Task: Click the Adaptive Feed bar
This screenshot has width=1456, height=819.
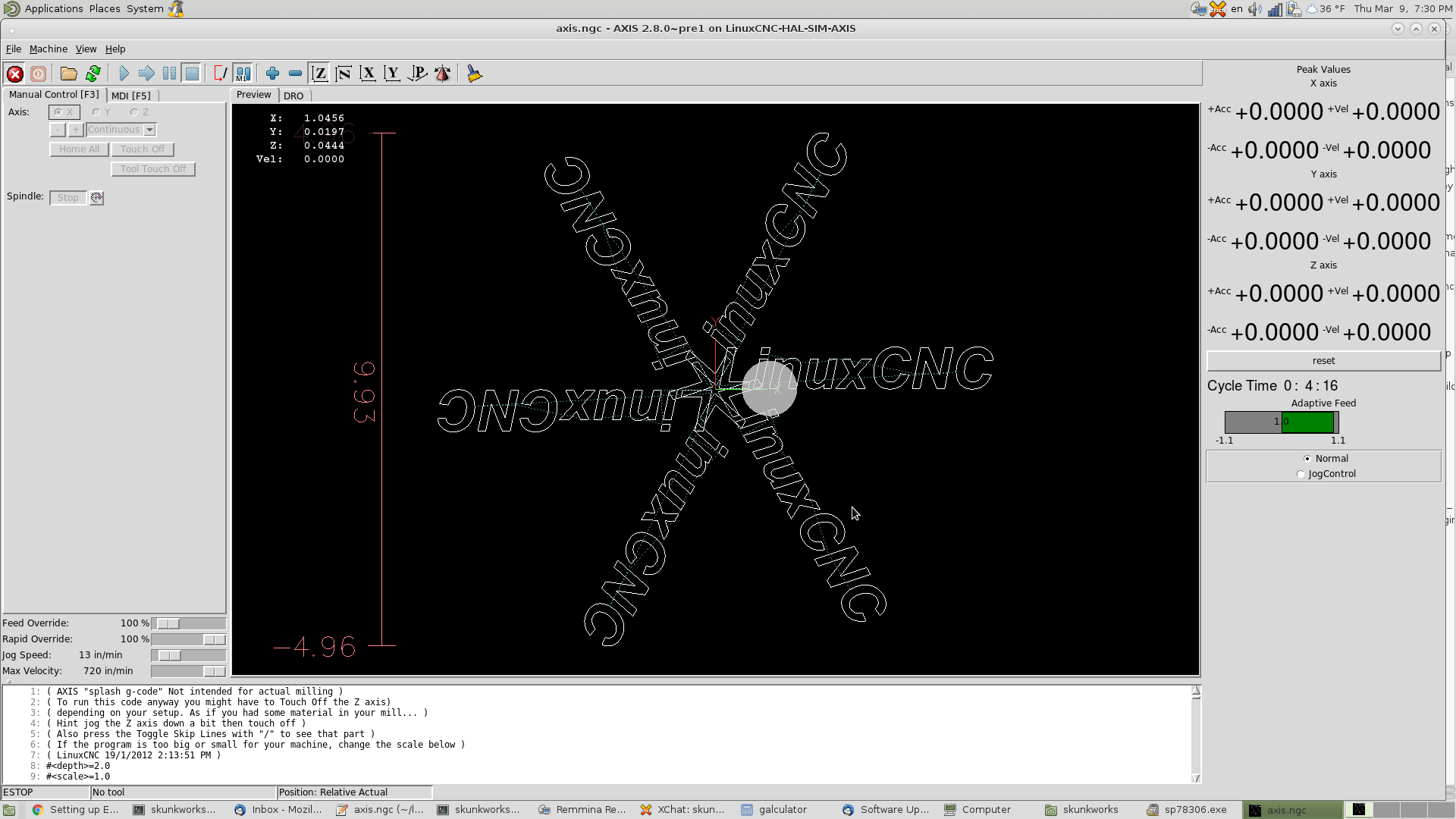Action: 1282,422
